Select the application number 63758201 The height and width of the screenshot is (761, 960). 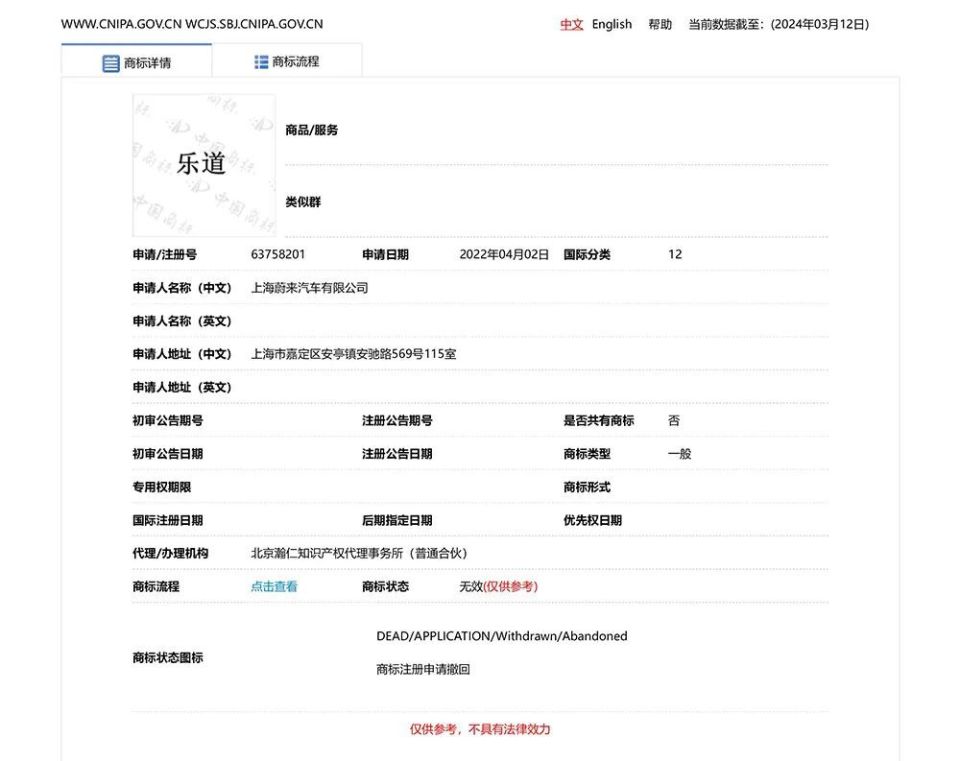281,254
